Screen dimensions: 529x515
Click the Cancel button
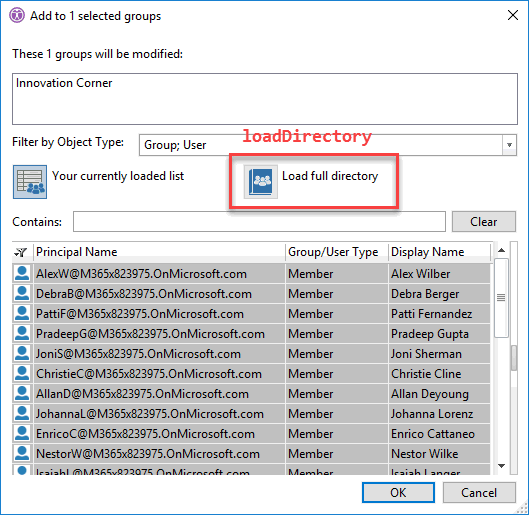(479, 492)
